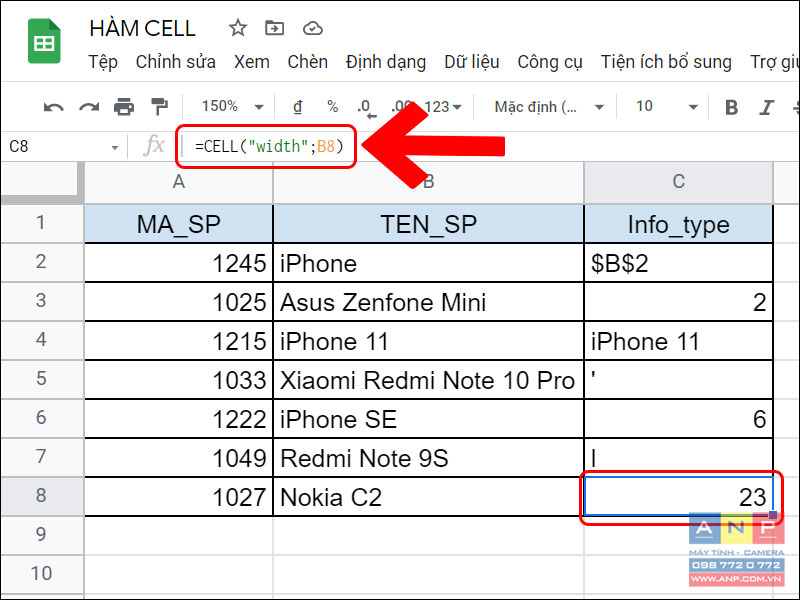Open the Mặc định font dropdown
This screenshot has width=800, height=600.
point(549,107)
